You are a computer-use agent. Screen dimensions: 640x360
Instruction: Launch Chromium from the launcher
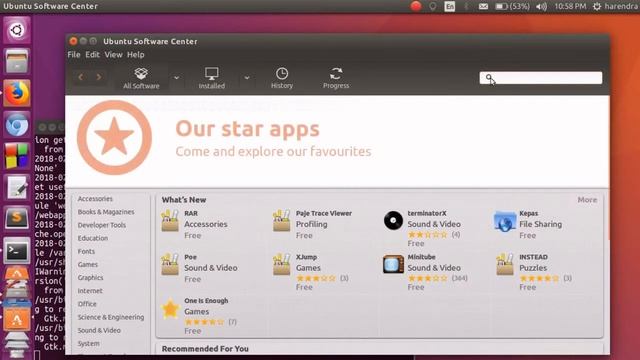(17, 124)
